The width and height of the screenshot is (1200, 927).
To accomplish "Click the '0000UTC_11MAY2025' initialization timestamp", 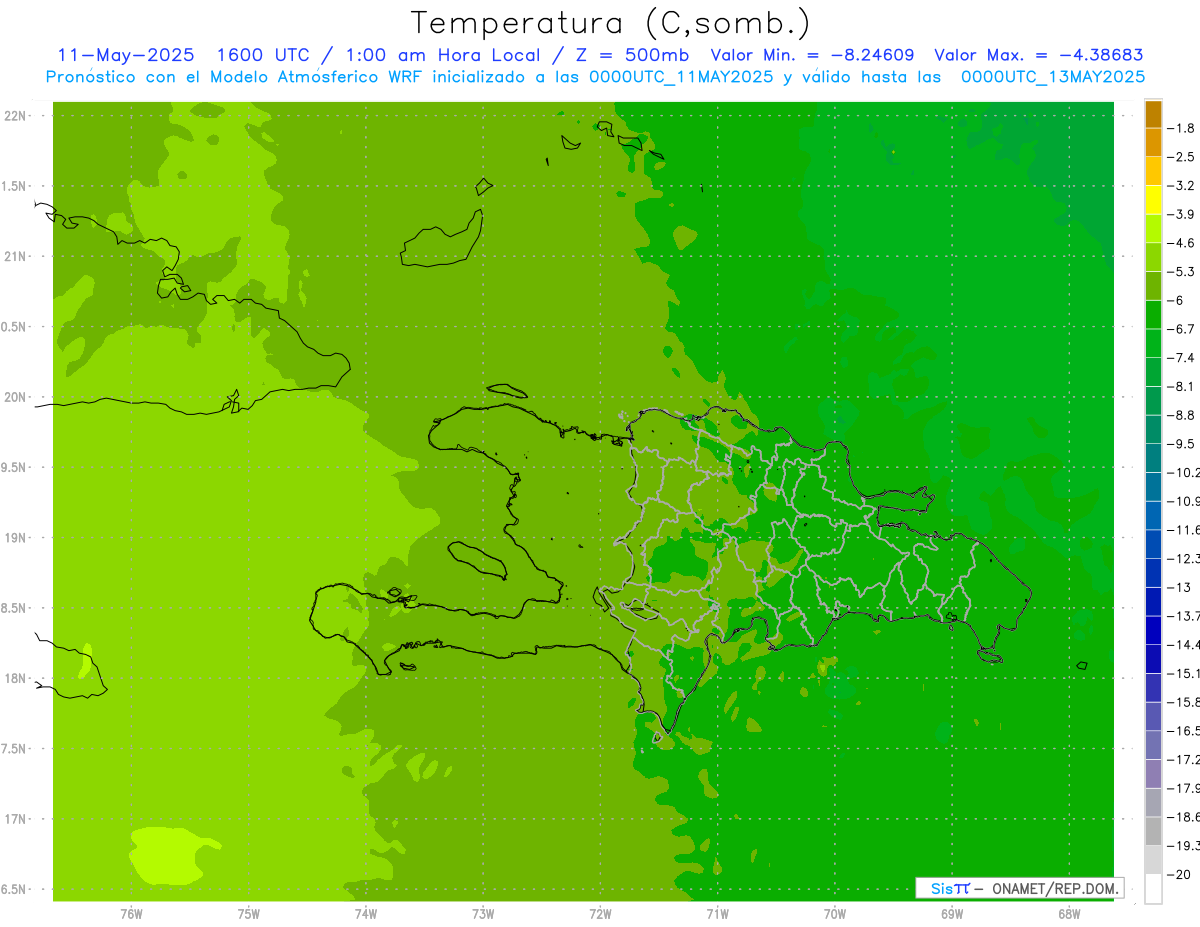I will [x=681, y=76].
